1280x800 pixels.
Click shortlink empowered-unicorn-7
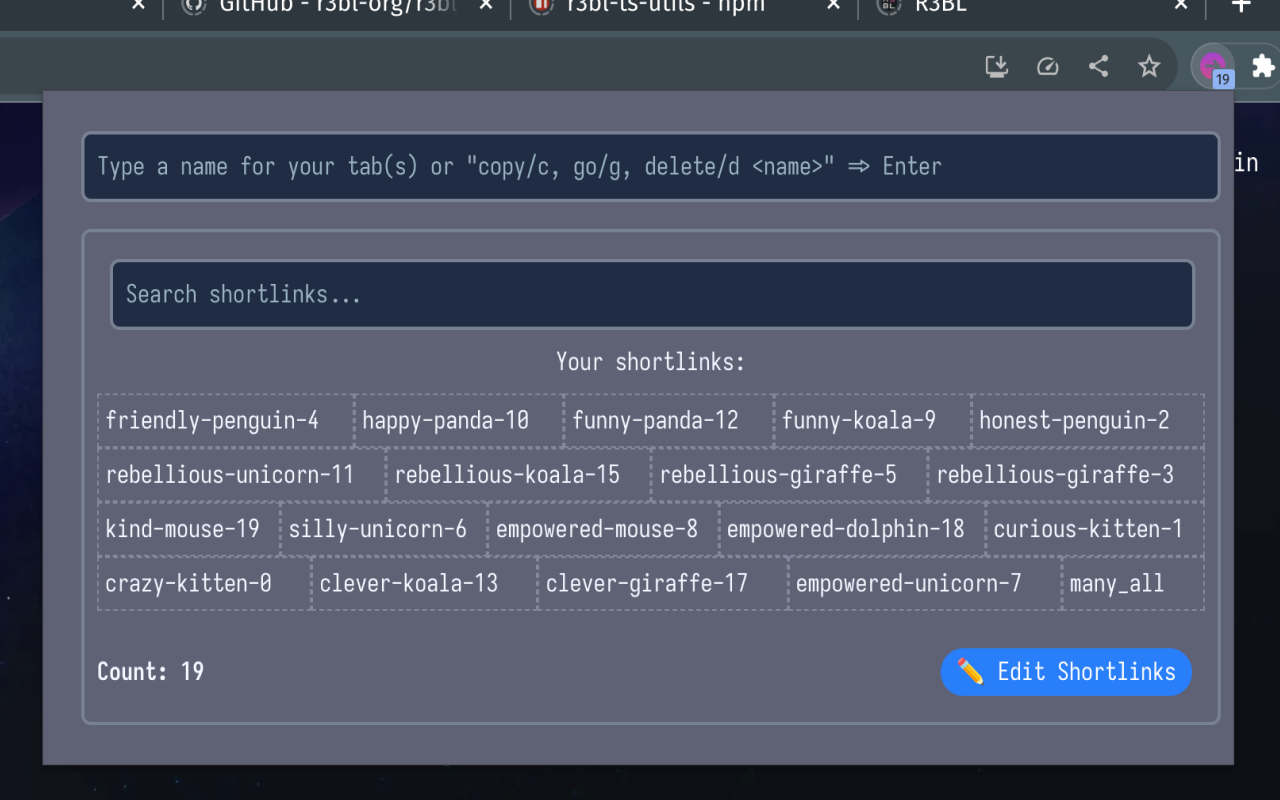click(925, 583)
